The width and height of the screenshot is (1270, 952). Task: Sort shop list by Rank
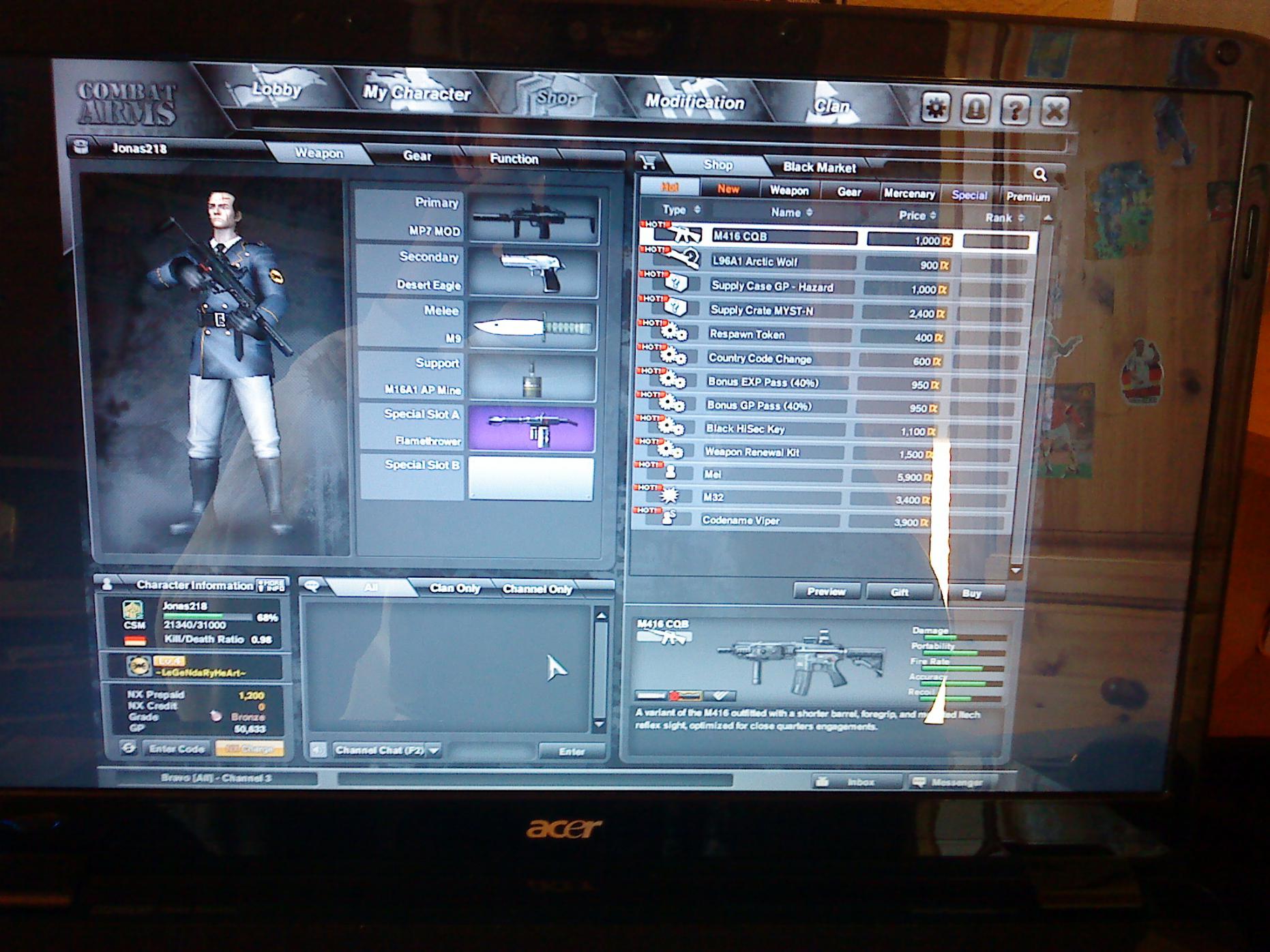tap(1005, 218)
